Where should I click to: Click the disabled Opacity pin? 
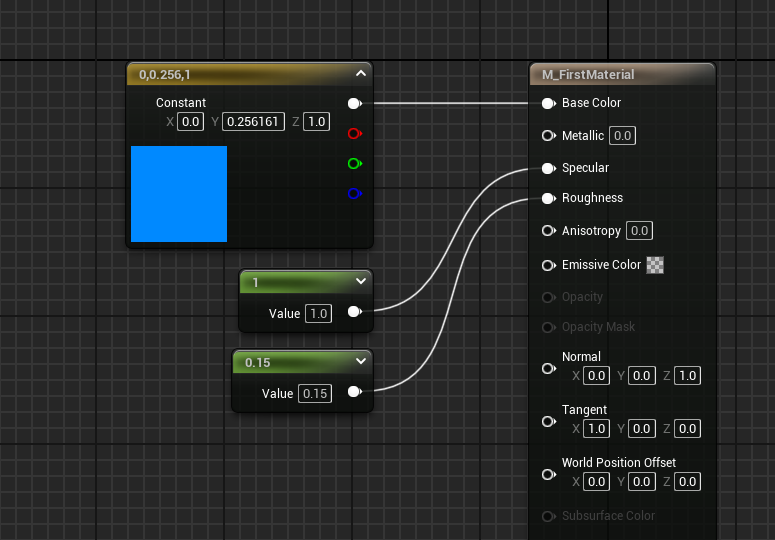(x=549, y=297)
